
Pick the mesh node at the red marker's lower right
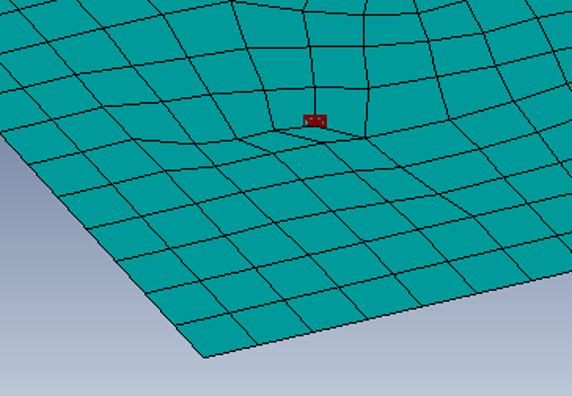coord(364,138)
